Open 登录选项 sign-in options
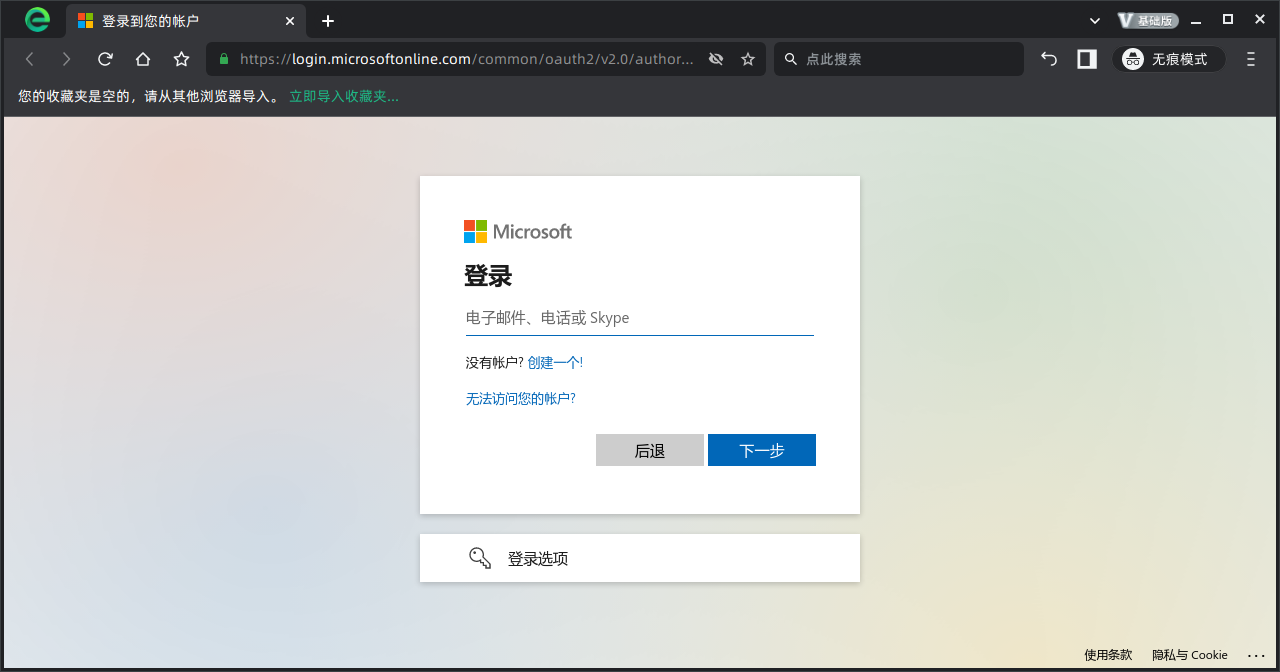Viewport: 1280px width, 672px height. click(640, 558)
